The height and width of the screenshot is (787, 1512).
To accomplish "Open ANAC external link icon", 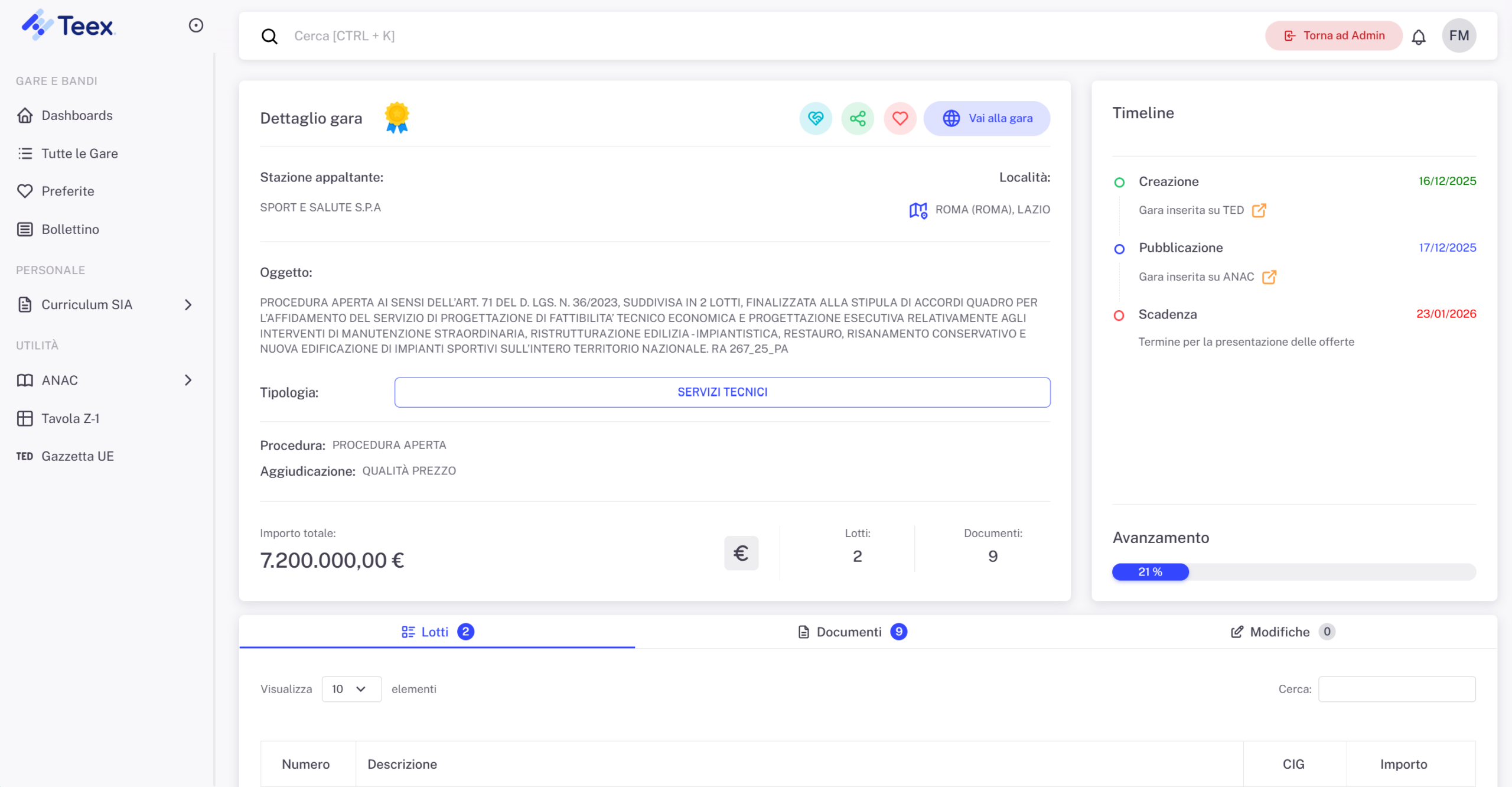I will click(1269, 277).
